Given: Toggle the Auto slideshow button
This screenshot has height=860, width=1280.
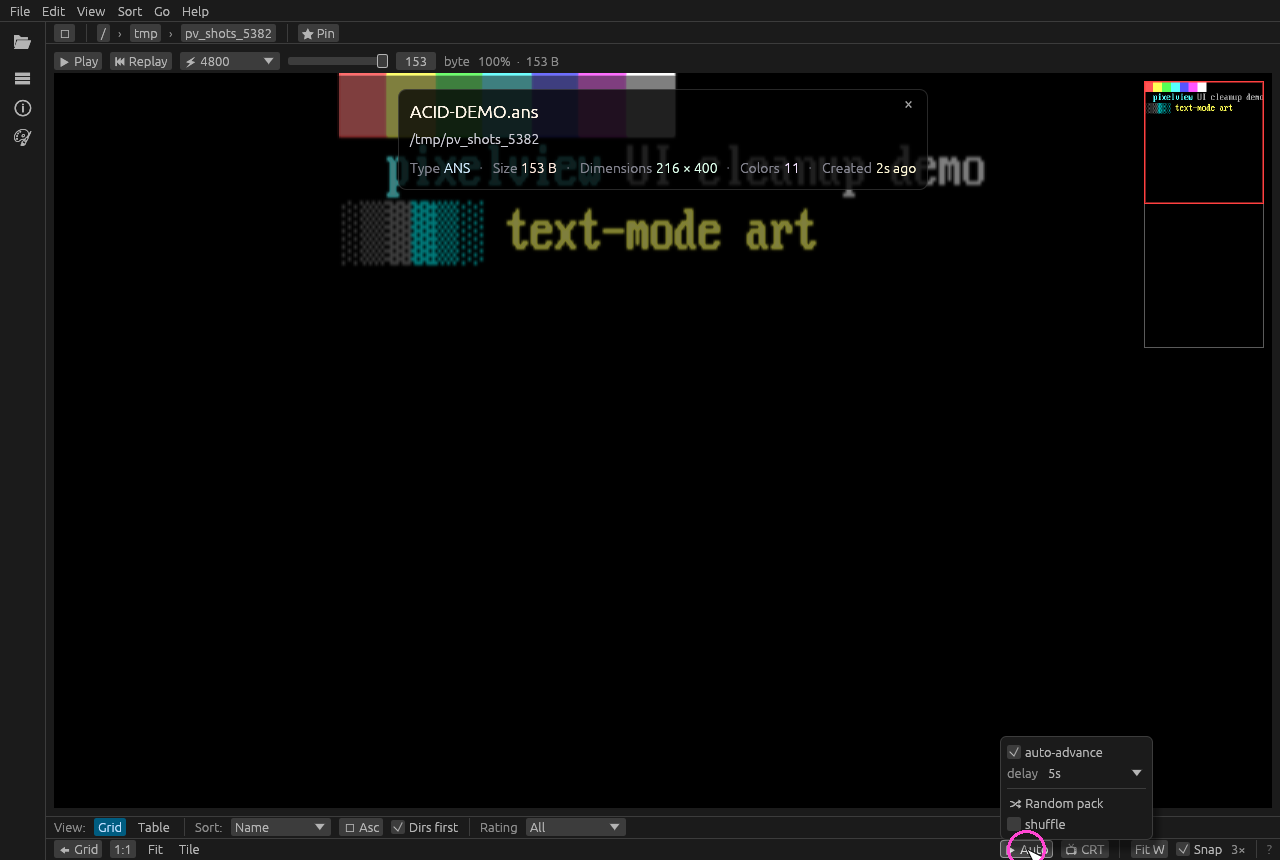Looking at the screenshot, I should 1026,850.
